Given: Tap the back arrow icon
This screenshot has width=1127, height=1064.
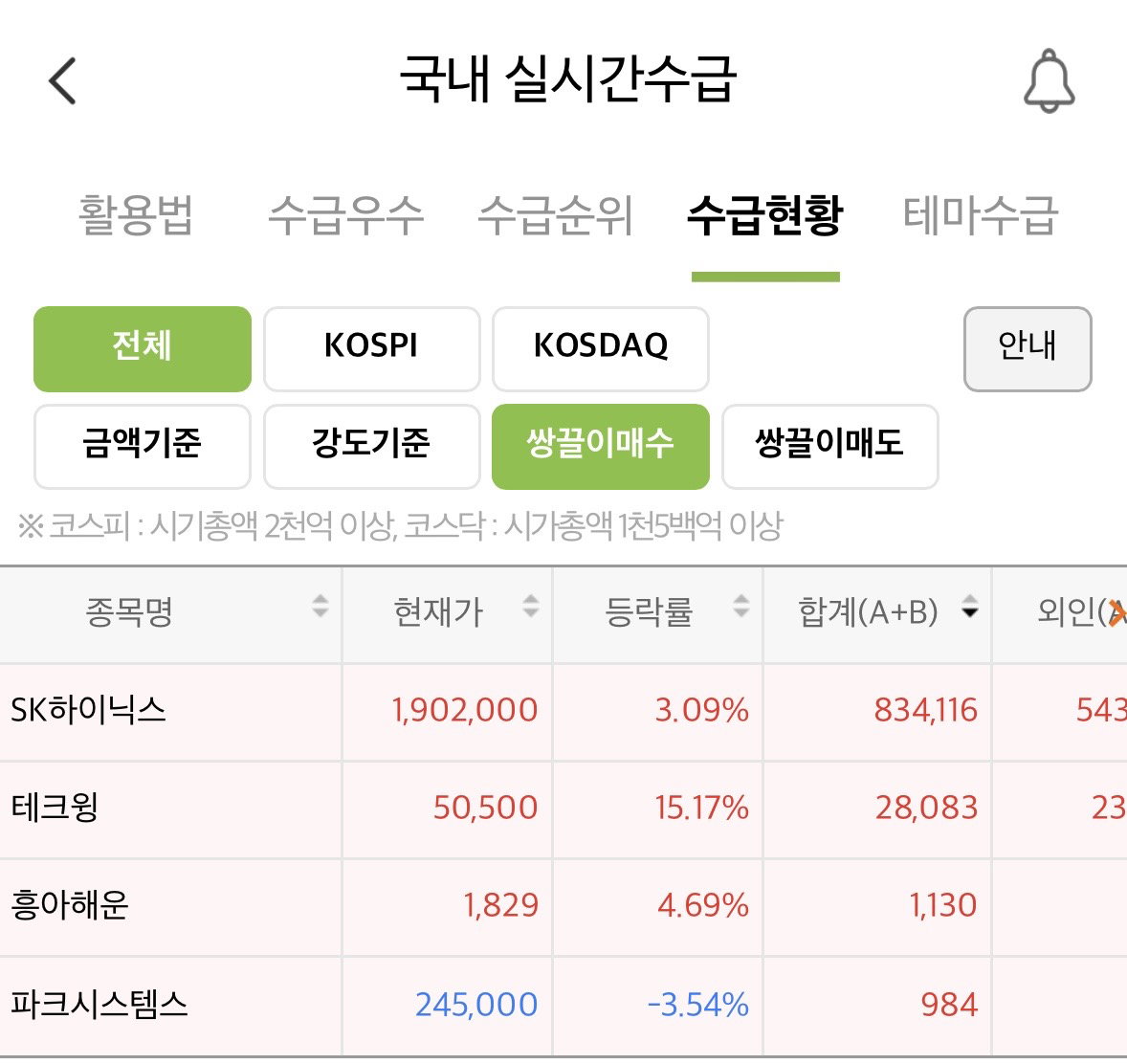Looking at the screenshot, I should 62,80.
